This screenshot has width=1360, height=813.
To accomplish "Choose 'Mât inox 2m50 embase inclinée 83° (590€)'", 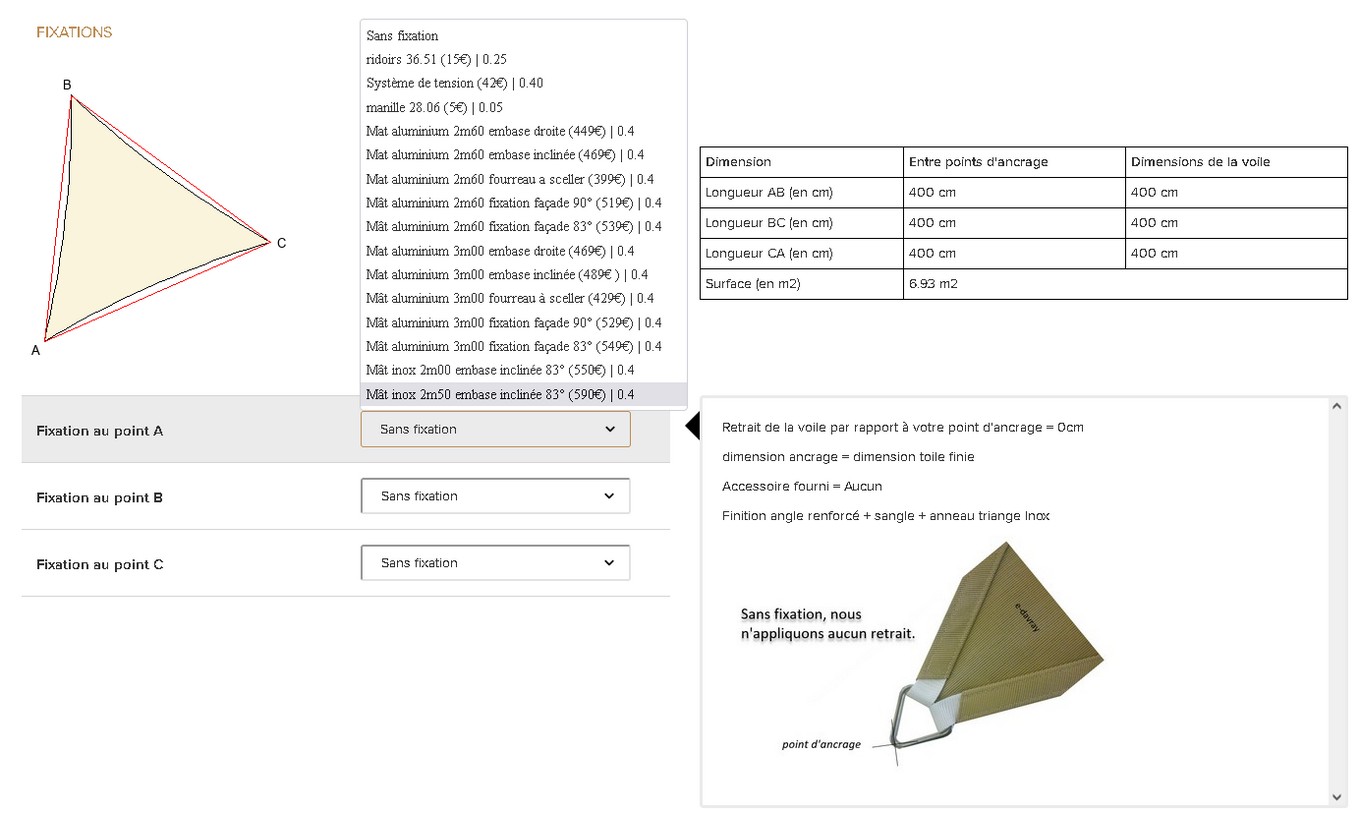I will (x=523, y=395).
